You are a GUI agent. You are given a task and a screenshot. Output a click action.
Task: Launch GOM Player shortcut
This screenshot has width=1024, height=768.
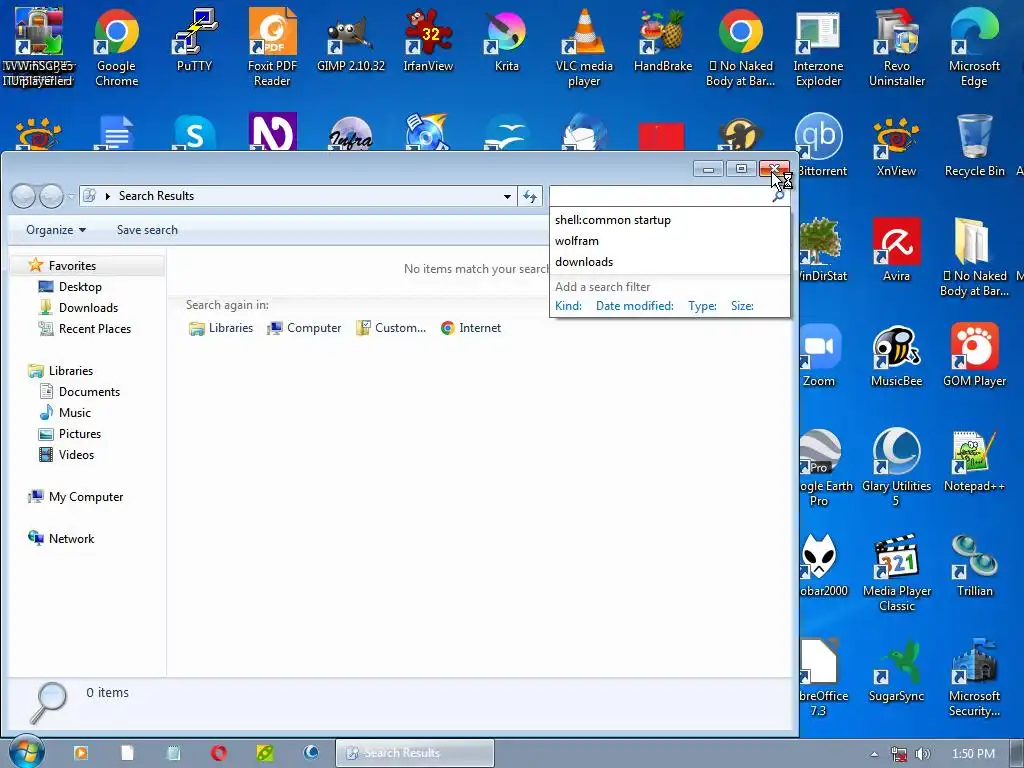[x=974, y=356]
